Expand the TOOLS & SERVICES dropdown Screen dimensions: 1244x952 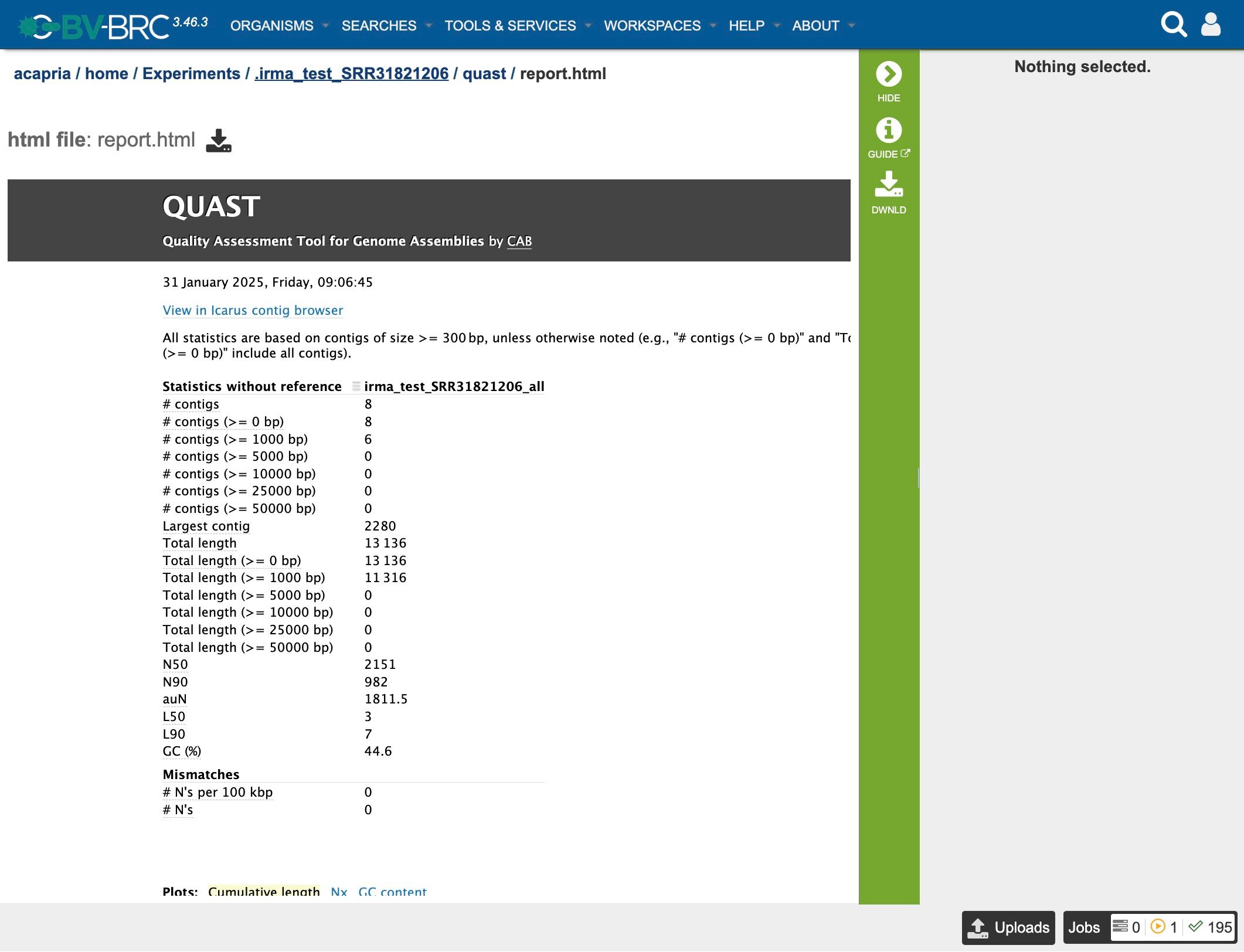510,26
